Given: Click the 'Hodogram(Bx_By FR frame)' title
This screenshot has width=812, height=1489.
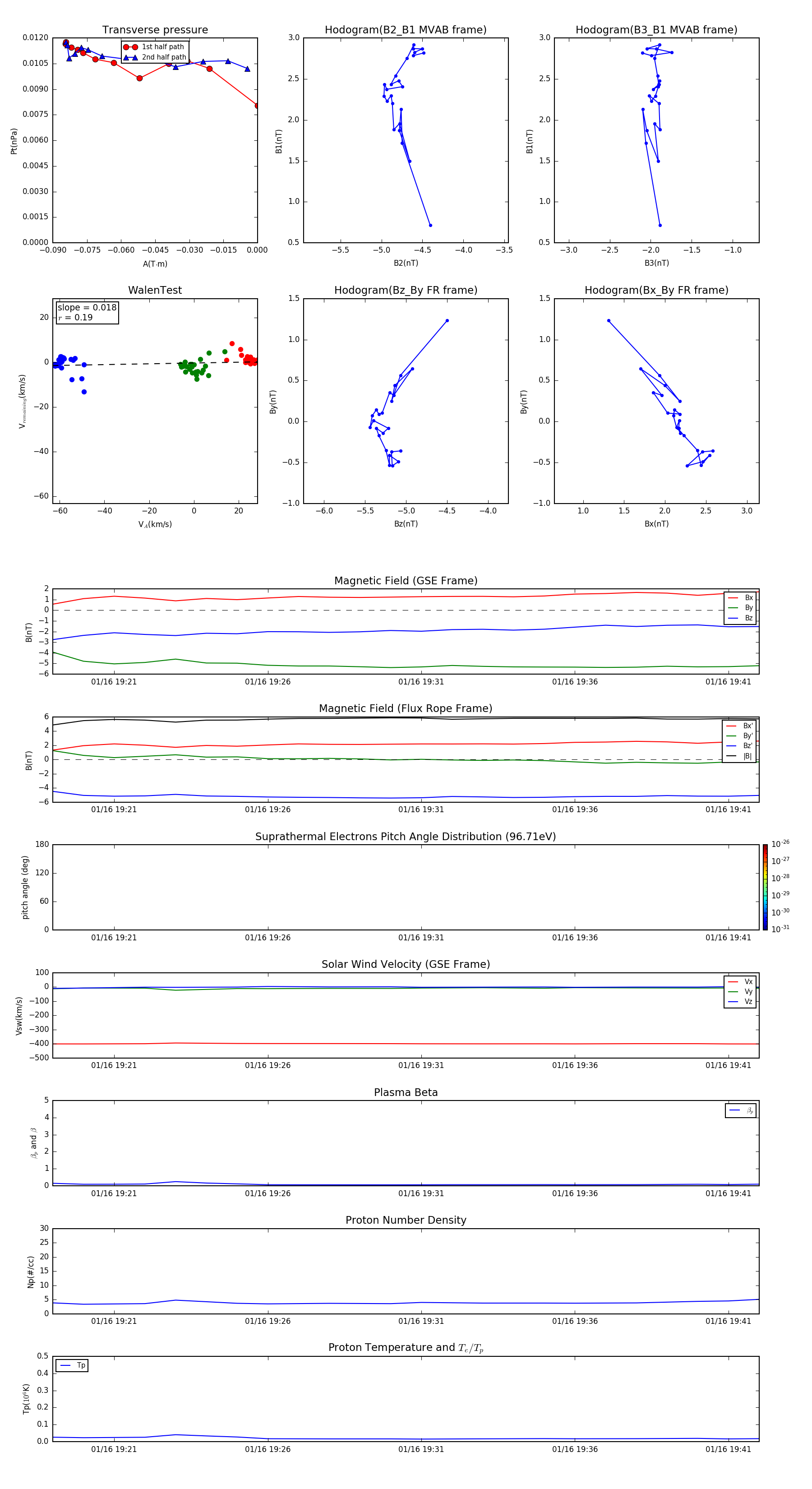Looking at the screenshot, I should (x=656, y=290).
